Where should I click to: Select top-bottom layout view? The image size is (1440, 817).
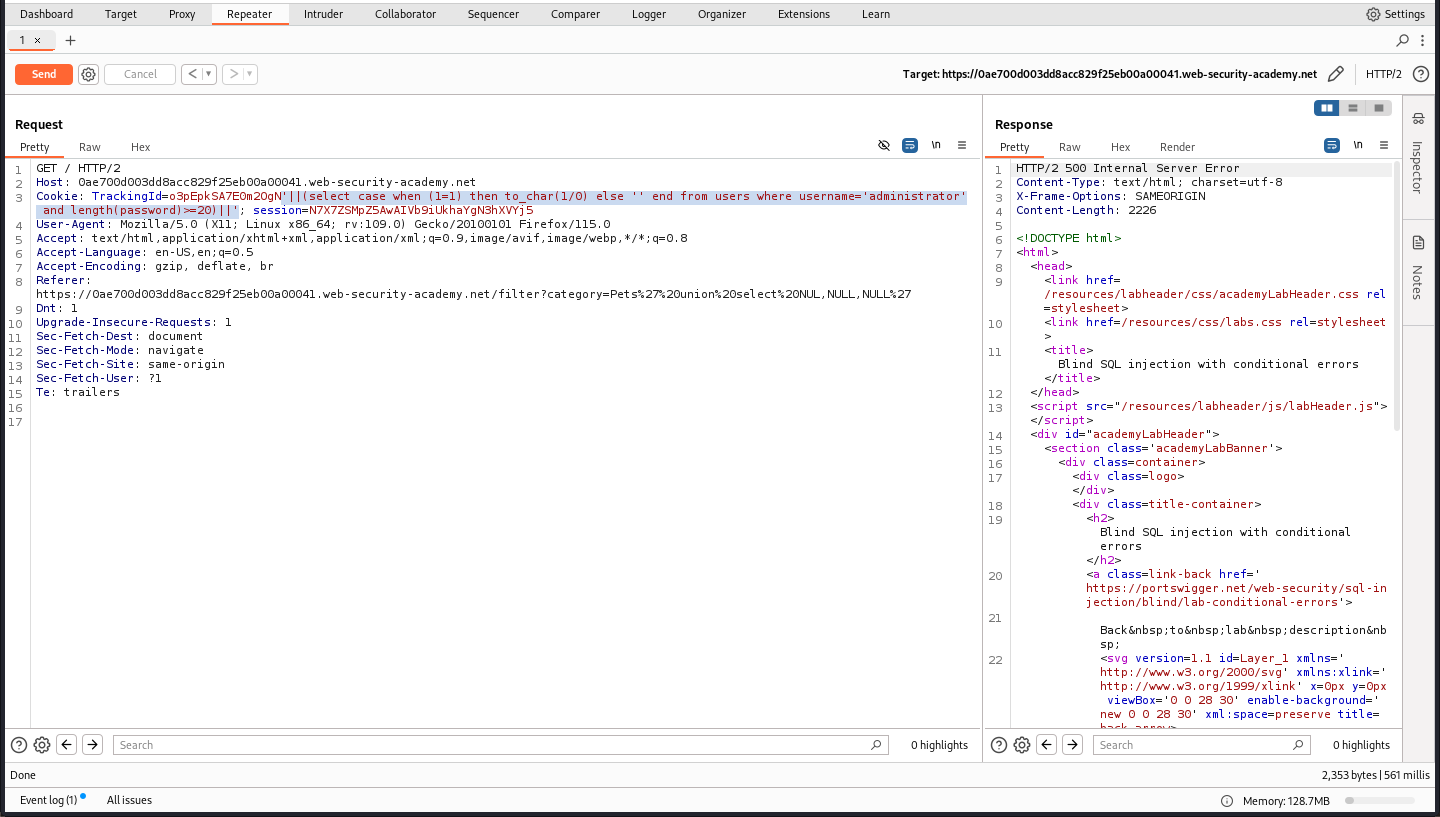(1353, 108)
